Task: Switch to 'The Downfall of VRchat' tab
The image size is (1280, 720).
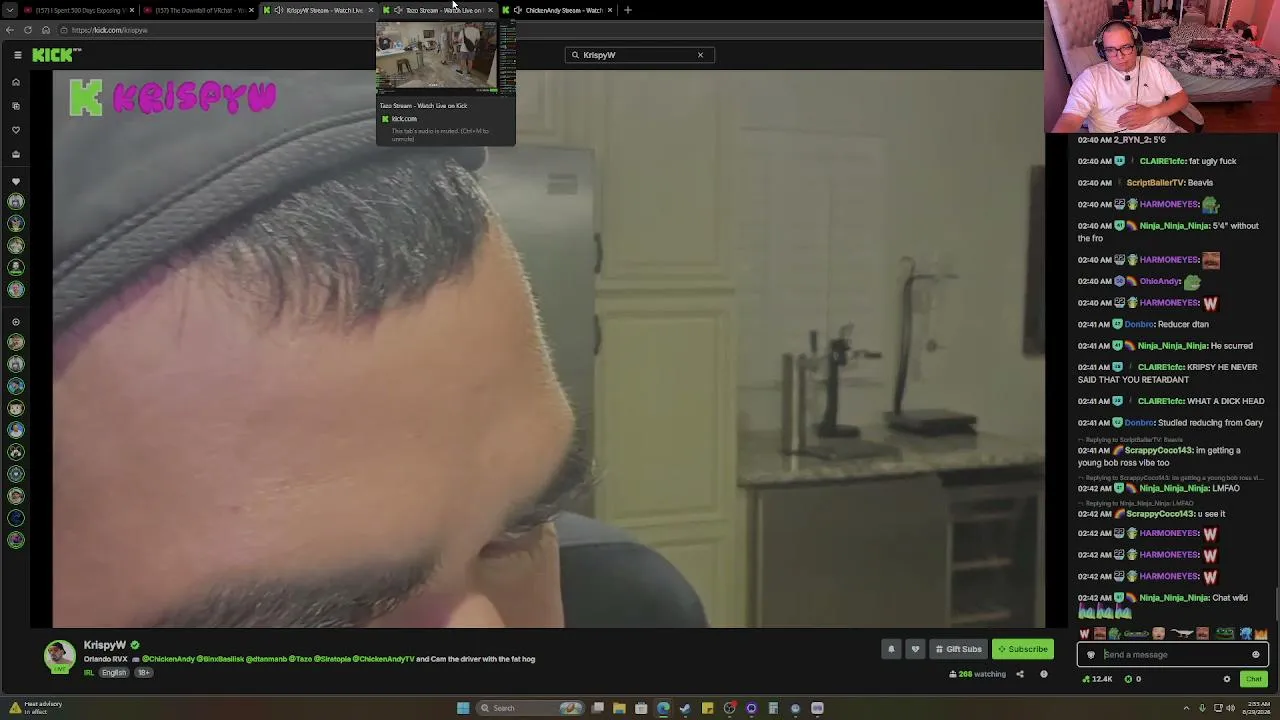Action: tap(198, 10)
